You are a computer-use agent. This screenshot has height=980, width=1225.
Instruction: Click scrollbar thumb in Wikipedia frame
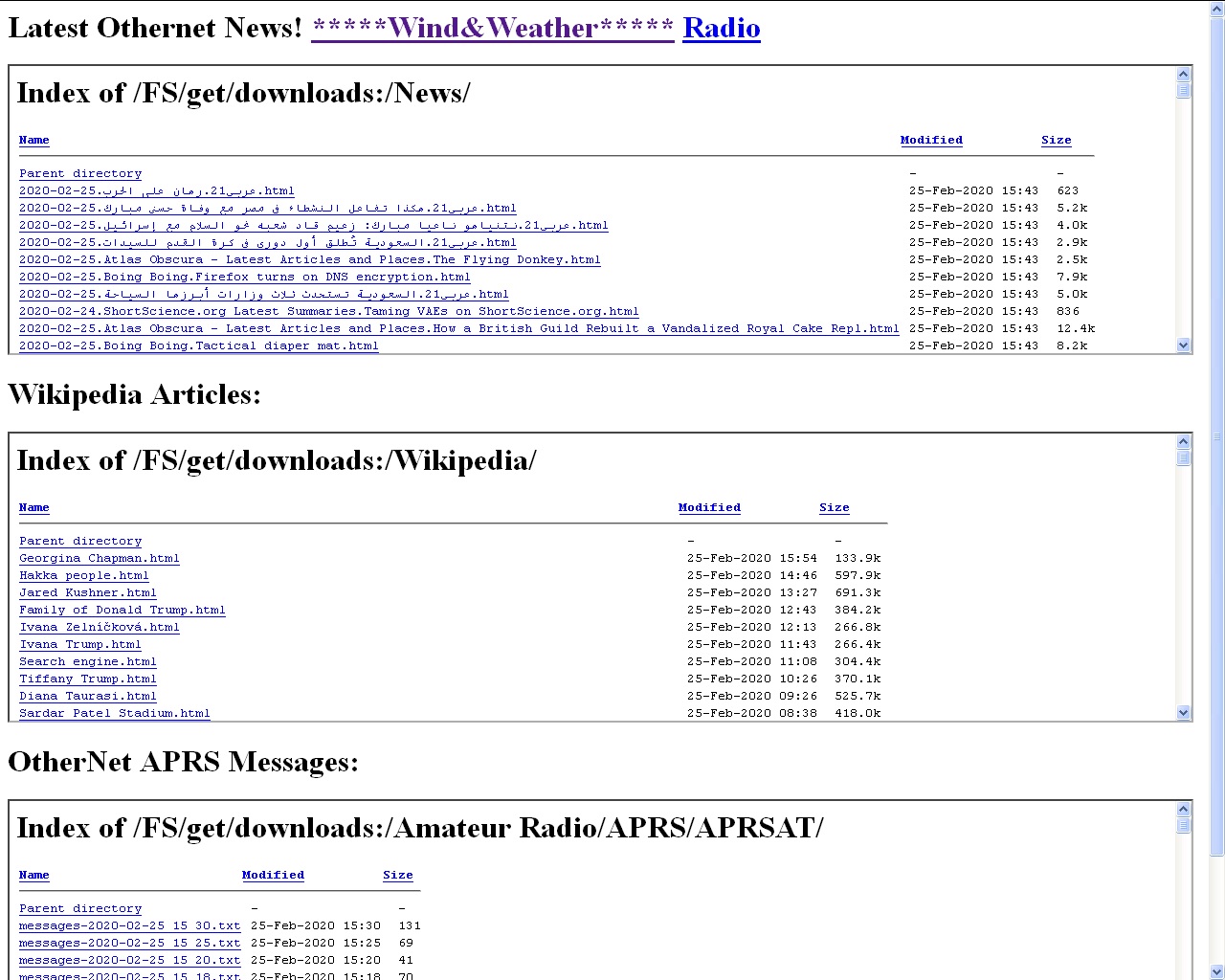click(1184, 457)
